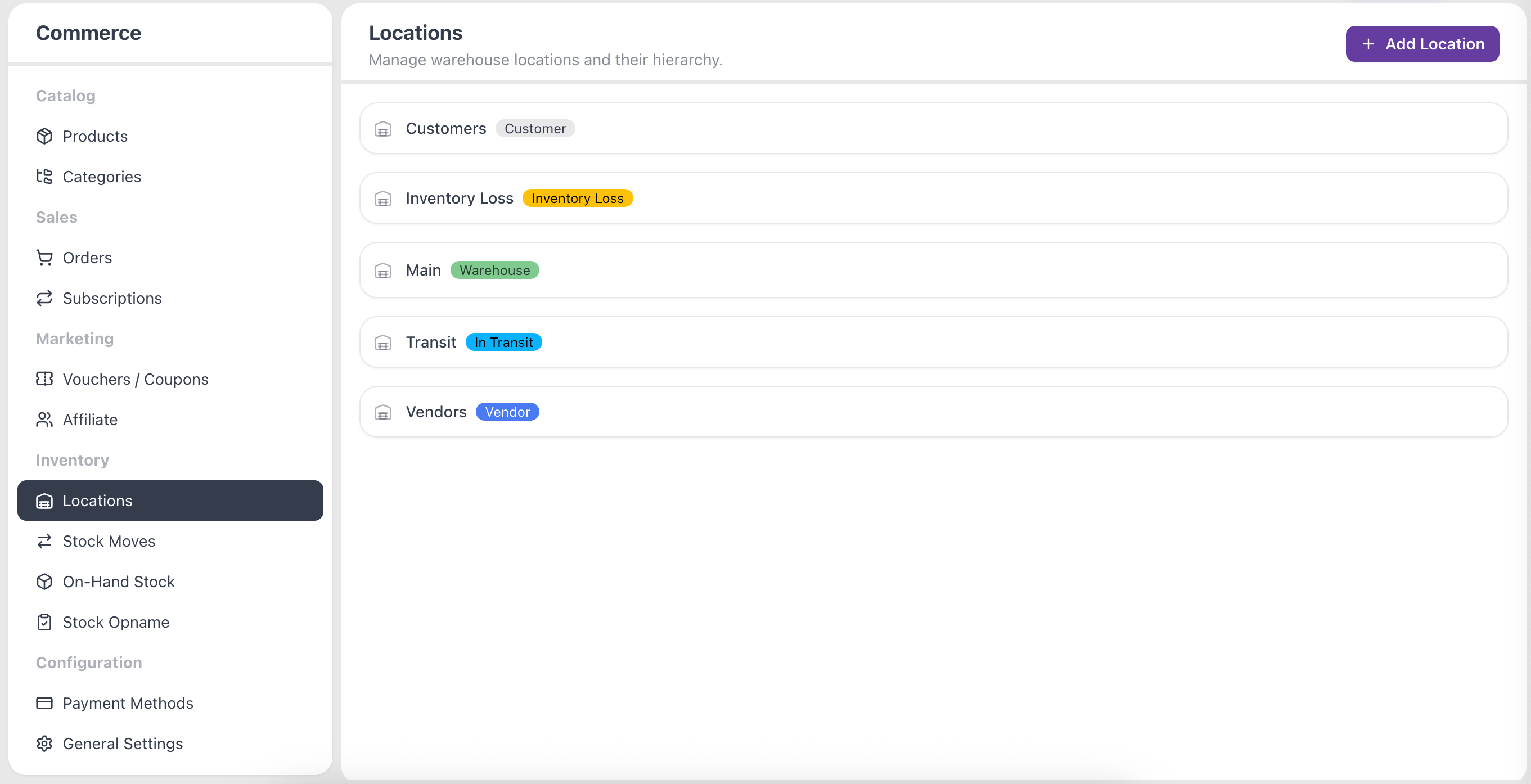Click the 'Manage warehouse locations' subtitle text

pos(546,60)
